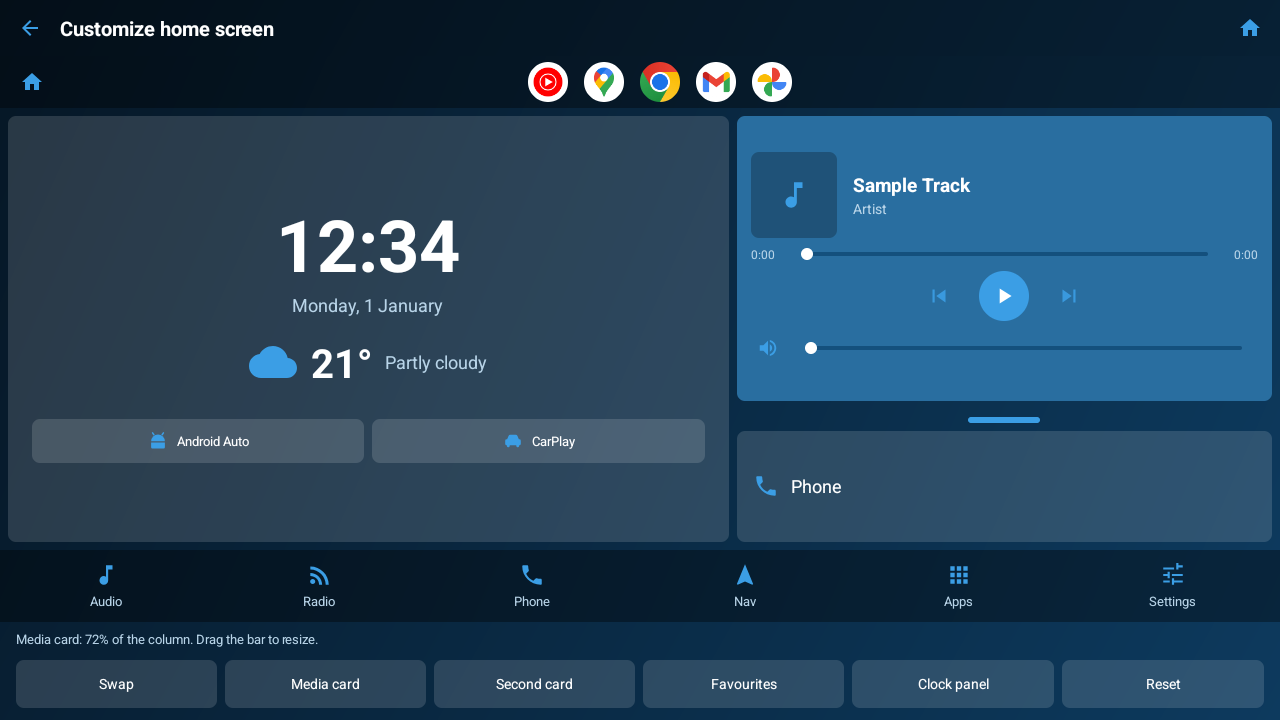This screenshot has height=720, width=1280.
Task: Click the Customize home screen title
Action: click(167, 29)
